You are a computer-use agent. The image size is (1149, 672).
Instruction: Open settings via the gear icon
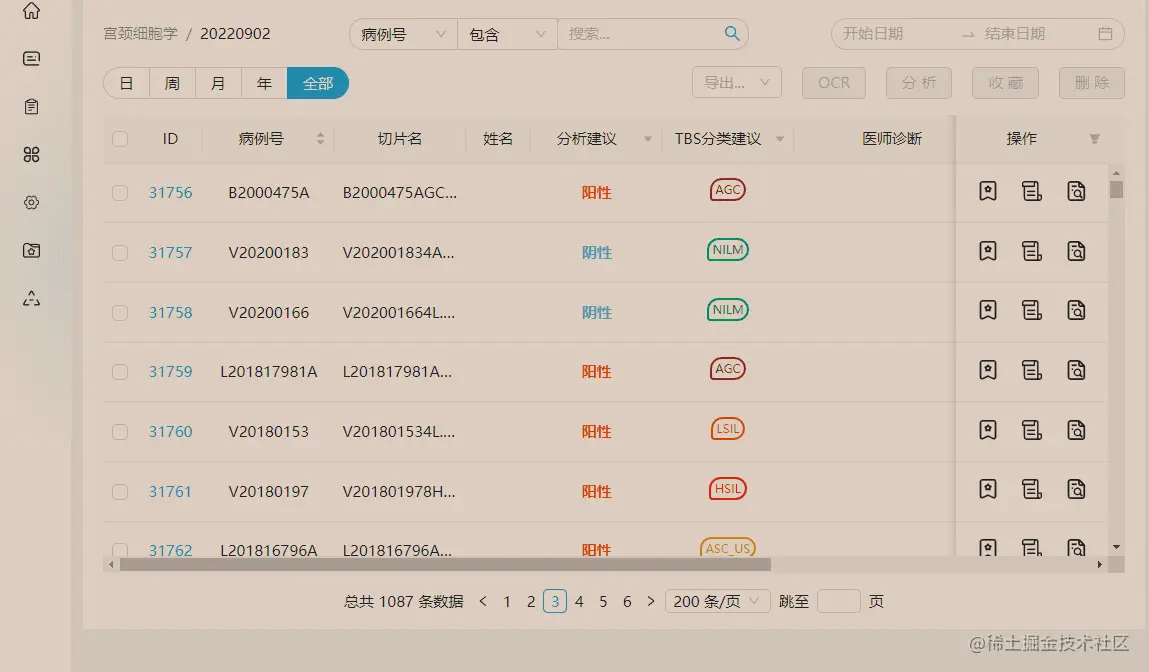tap(30, 202)
